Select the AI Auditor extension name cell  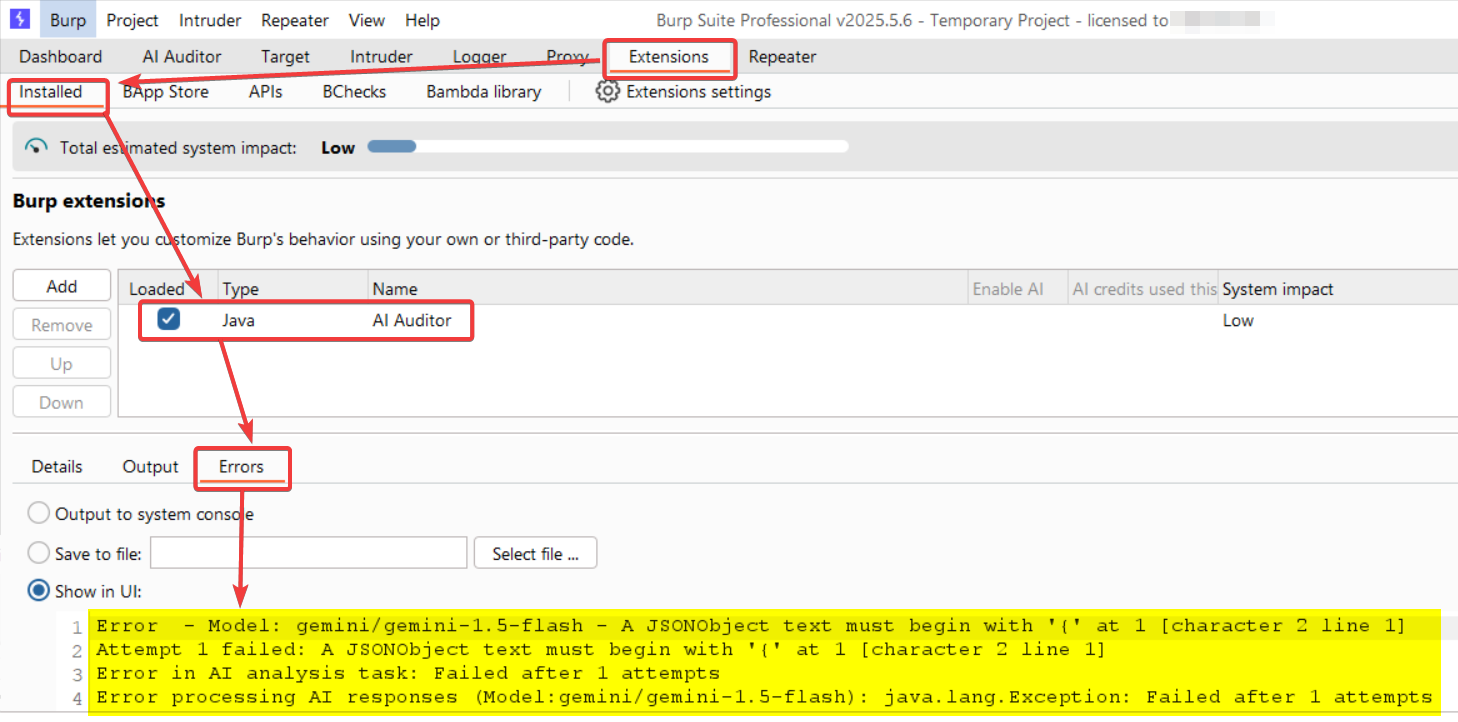click(412, 321)
